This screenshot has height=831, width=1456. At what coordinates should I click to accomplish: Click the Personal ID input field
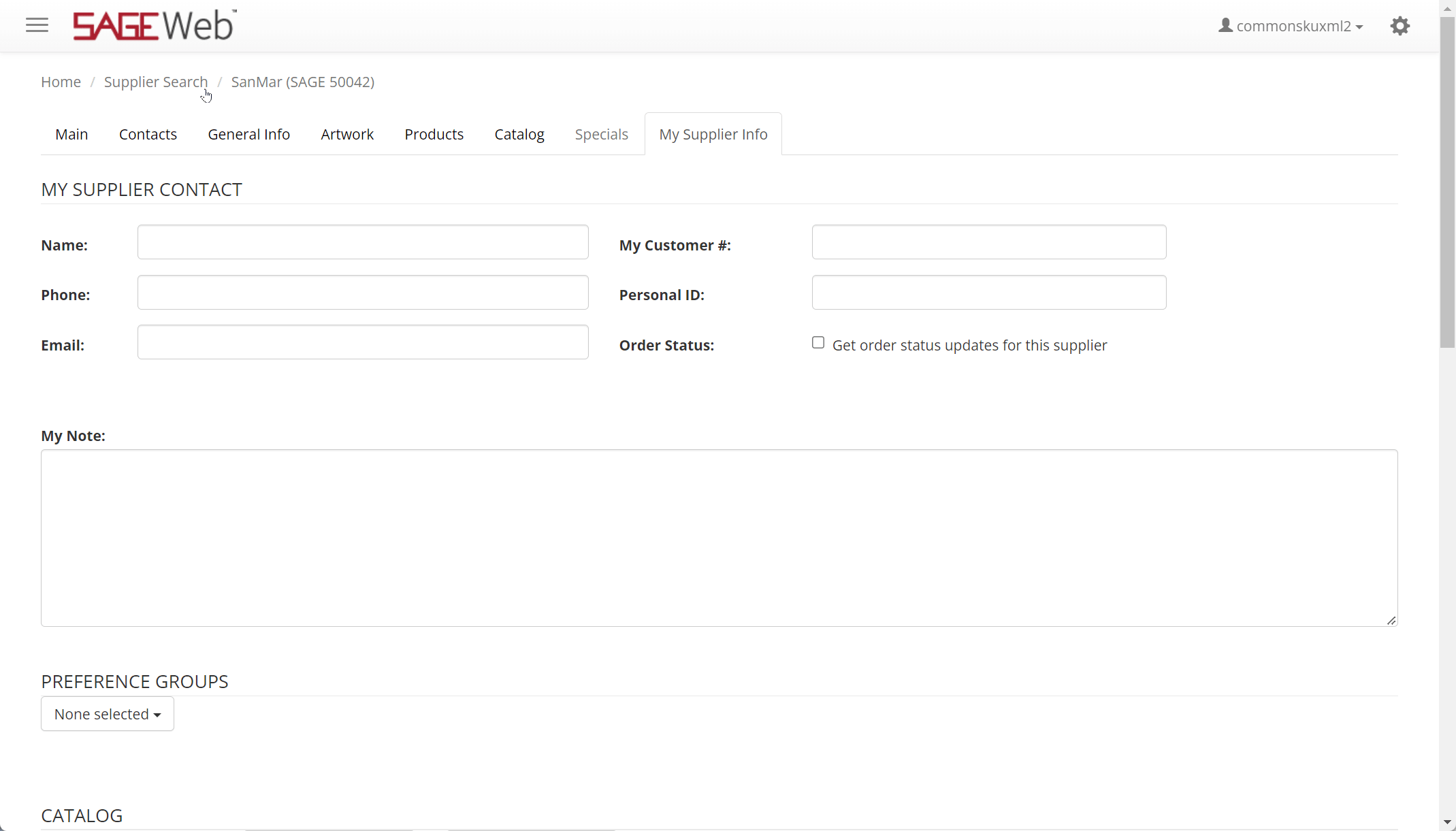pos(988,292)
